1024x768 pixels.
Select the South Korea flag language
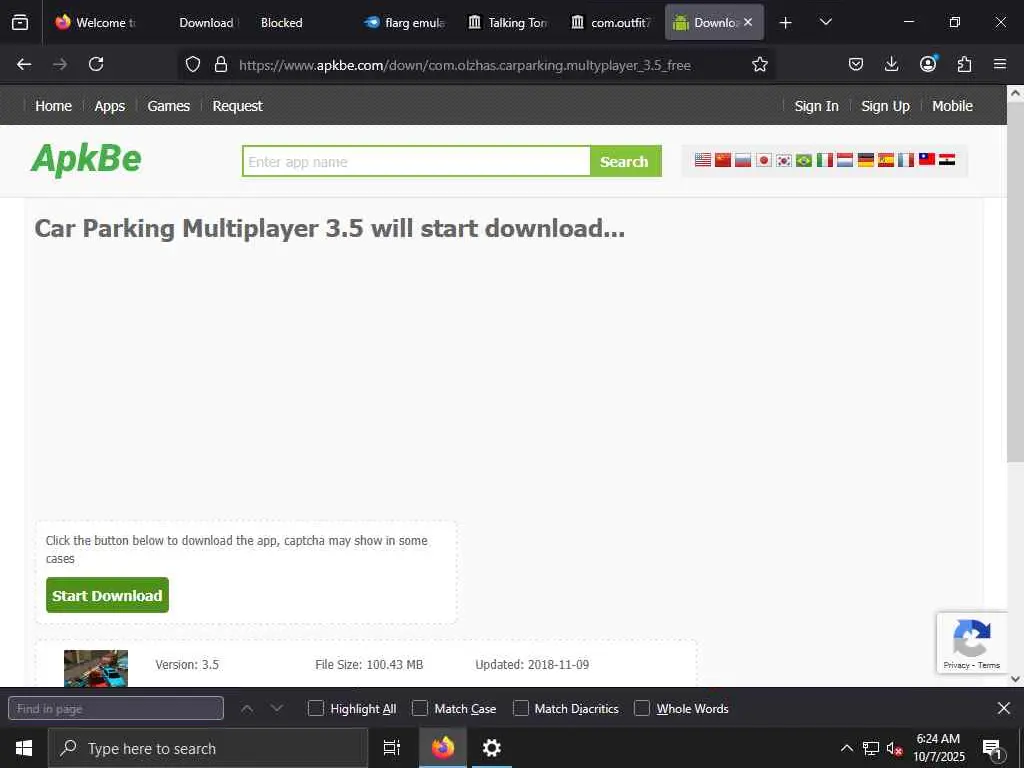784,160
